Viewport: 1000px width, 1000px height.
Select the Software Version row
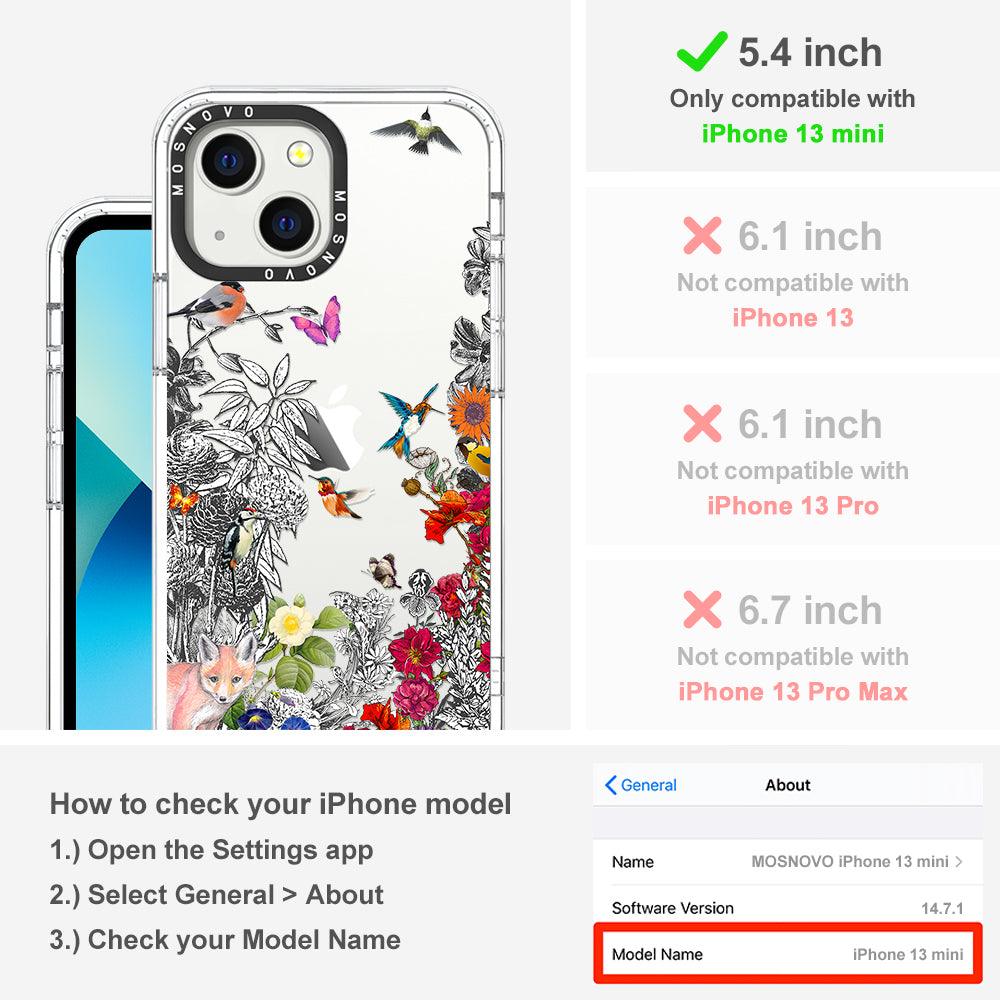(788, 908)
